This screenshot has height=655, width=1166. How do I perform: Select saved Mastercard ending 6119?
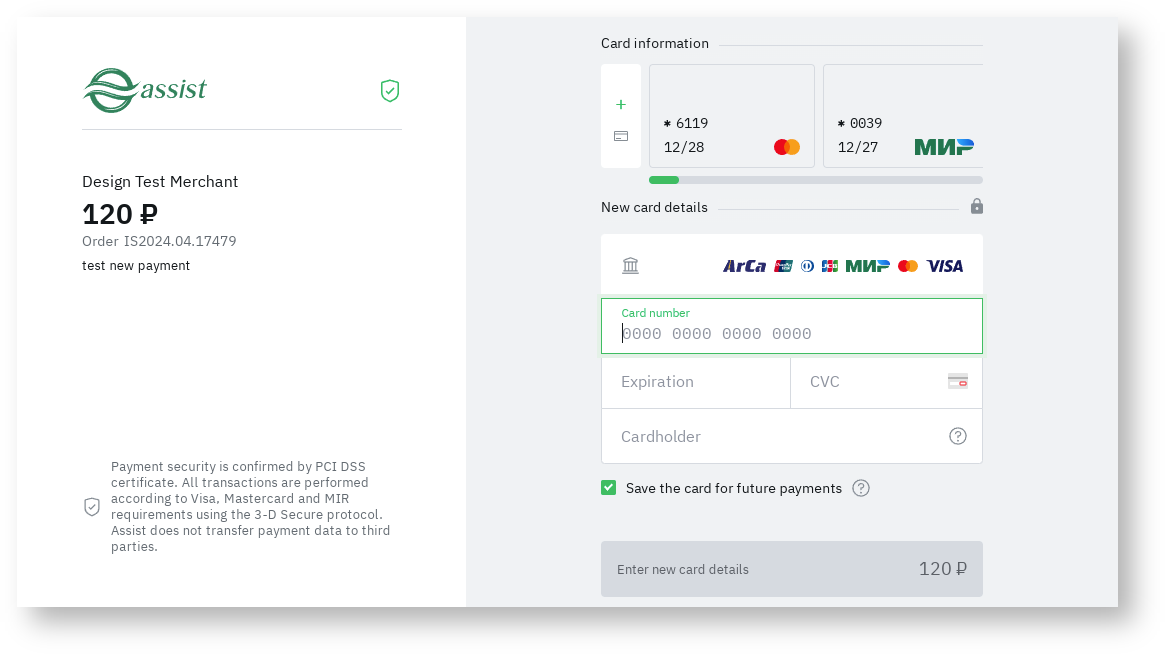coord(731,116)
